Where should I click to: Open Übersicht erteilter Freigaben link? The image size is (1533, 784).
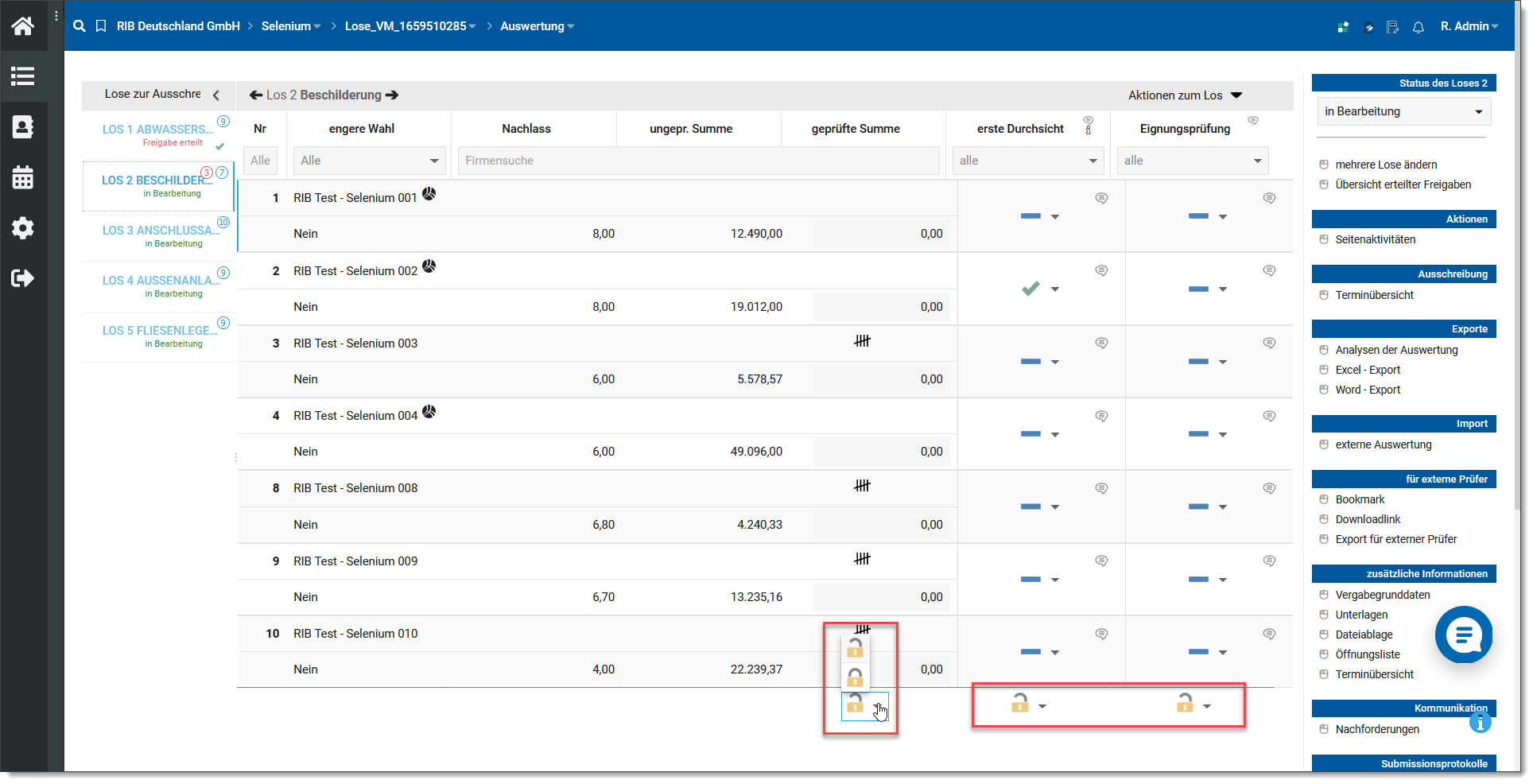coord(1403,184)
